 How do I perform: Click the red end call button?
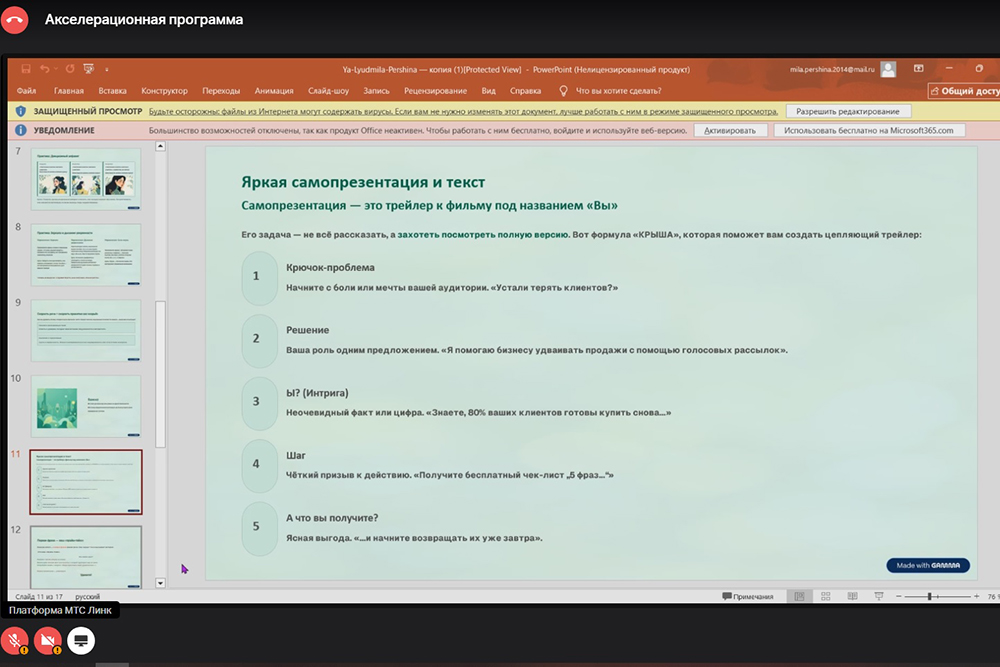click(15, 19)
